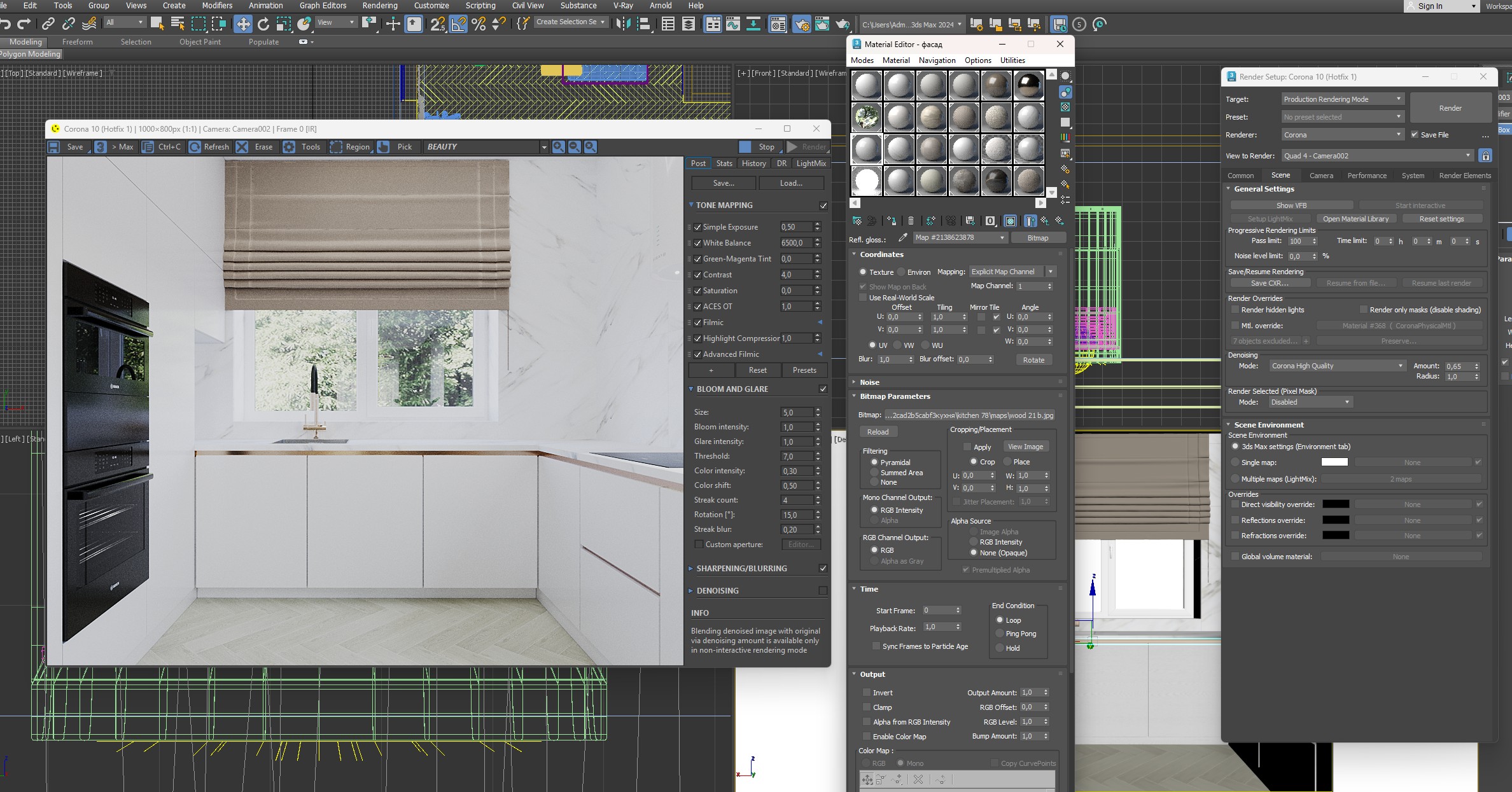Toggle the Contrast checkbox
Screen dimensions: 1512x792
[697, 275]
